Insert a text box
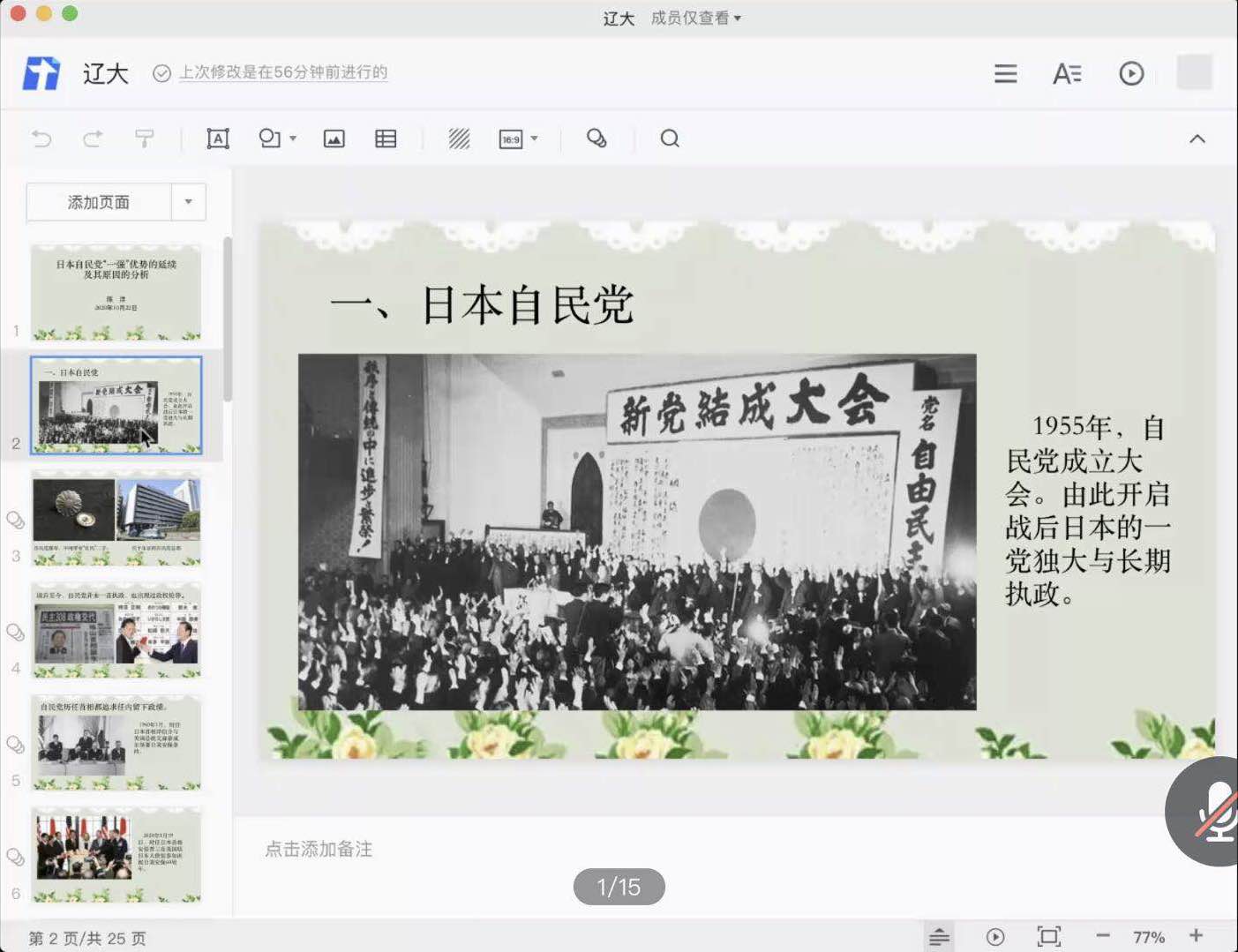Screen dimensions: 1238x952 point(218,139)
